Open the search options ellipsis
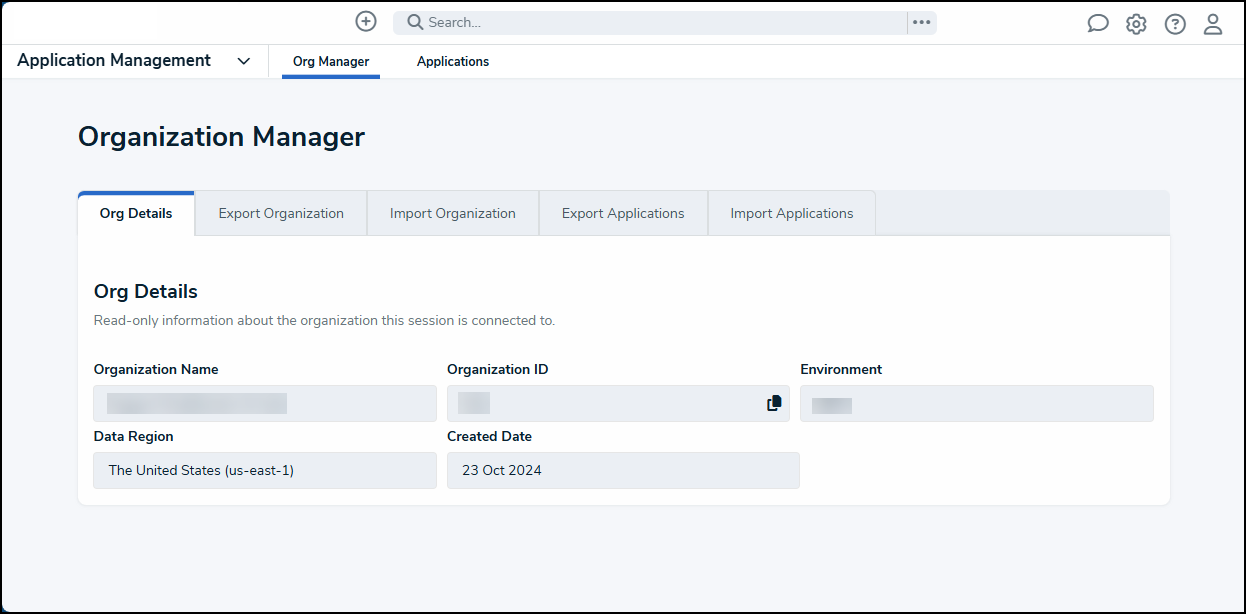This screenshot has height=614, width=1246. tap(922, 22)
